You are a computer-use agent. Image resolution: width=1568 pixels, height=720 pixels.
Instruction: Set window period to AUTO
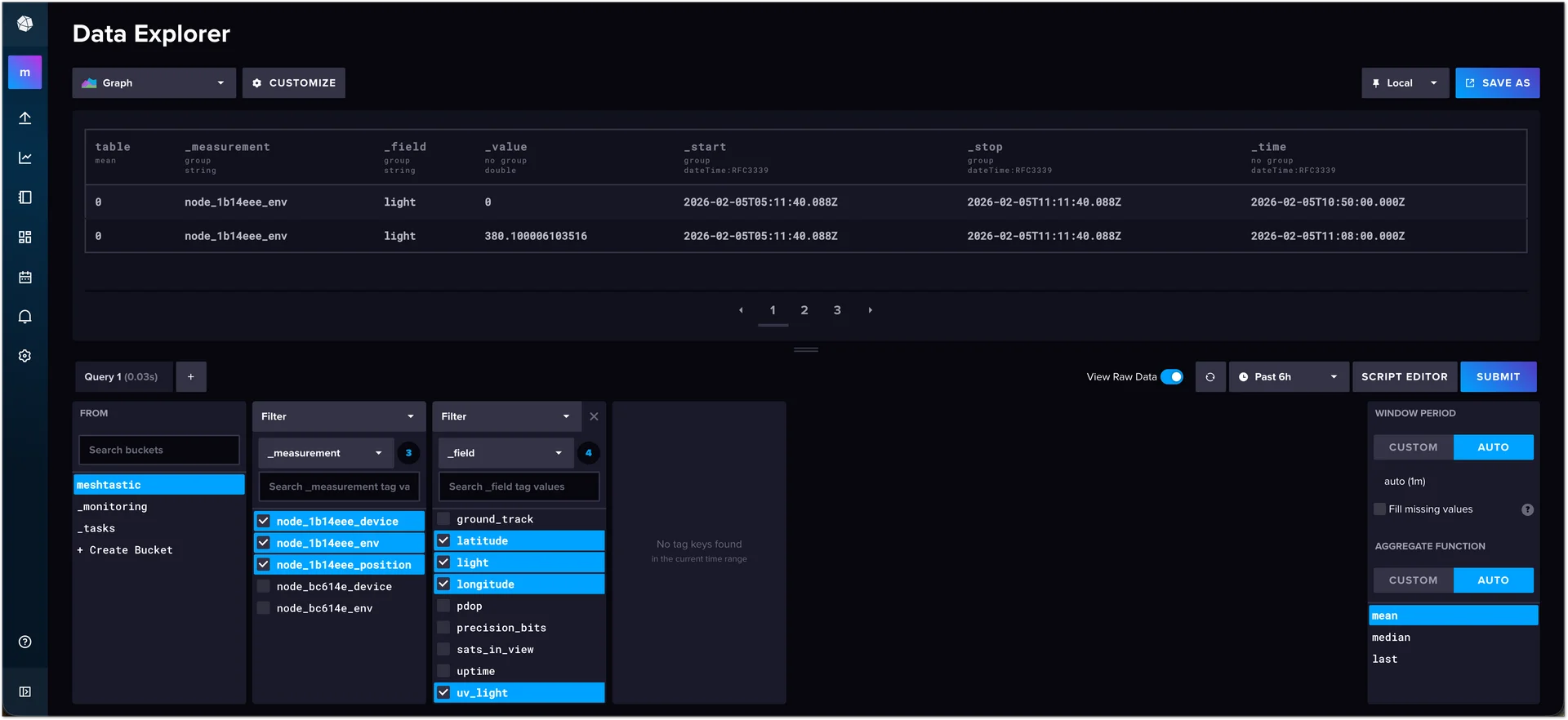(x=1494, y=447)
